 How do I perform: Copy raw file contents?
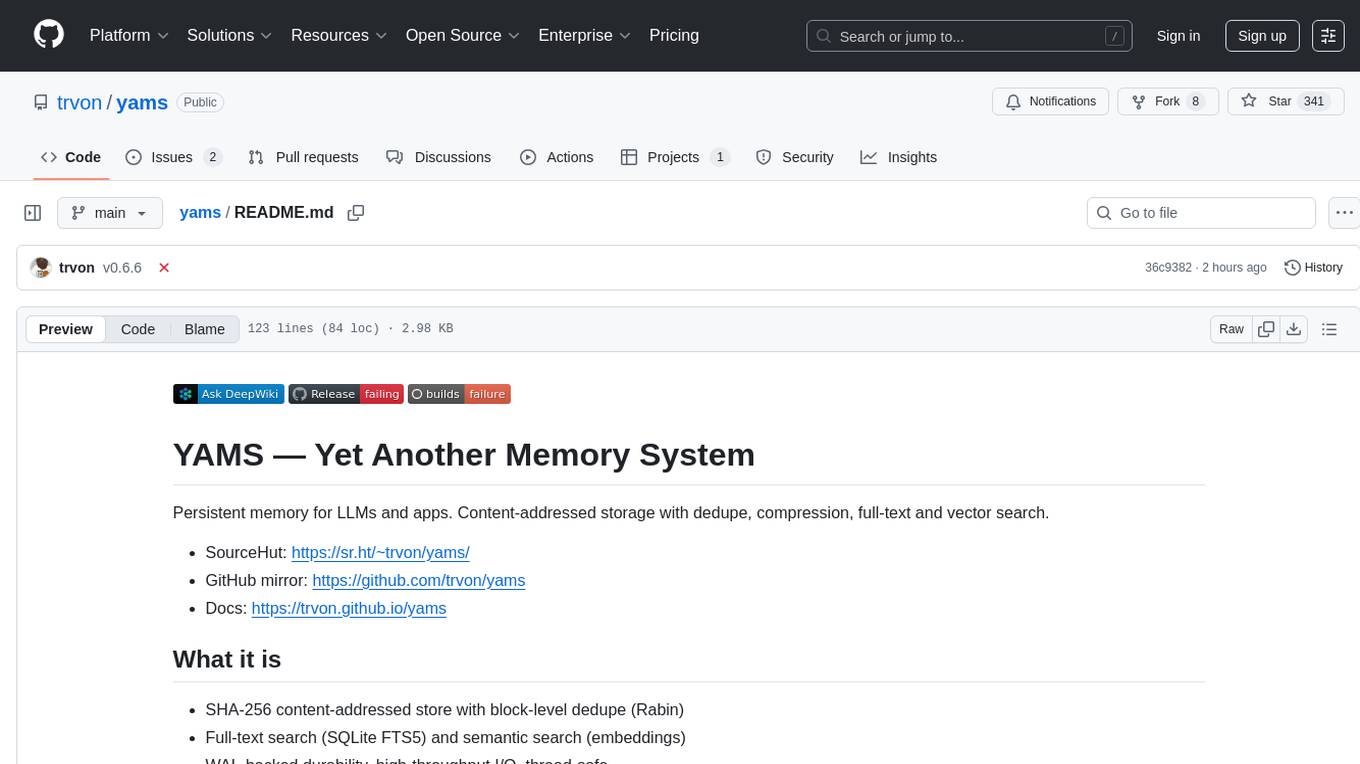coord(1266,329)
